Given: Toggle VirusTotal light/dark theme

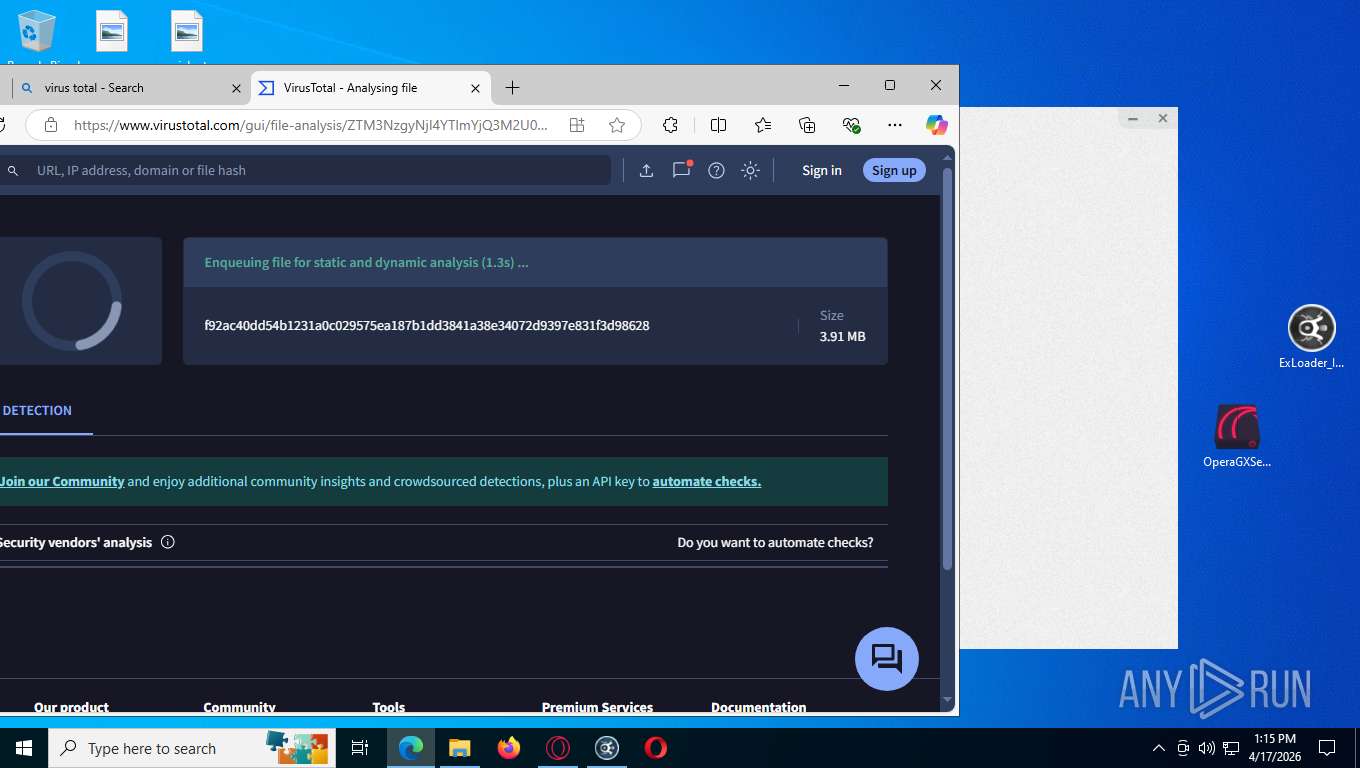Looking at the screenshot, I should pyautogui.click(x=750, y=170).
